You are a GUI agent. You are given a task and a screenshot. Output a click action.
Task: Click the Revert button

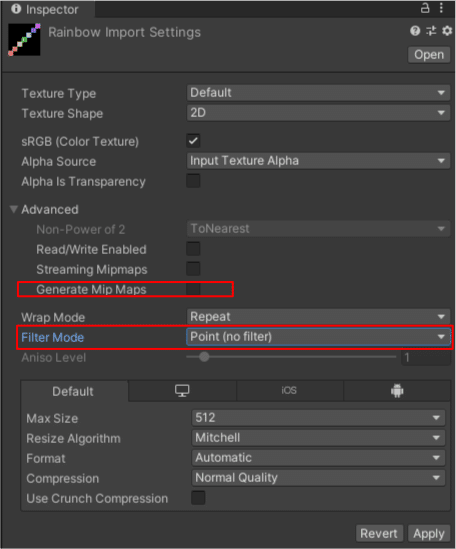tap(379, 534)
